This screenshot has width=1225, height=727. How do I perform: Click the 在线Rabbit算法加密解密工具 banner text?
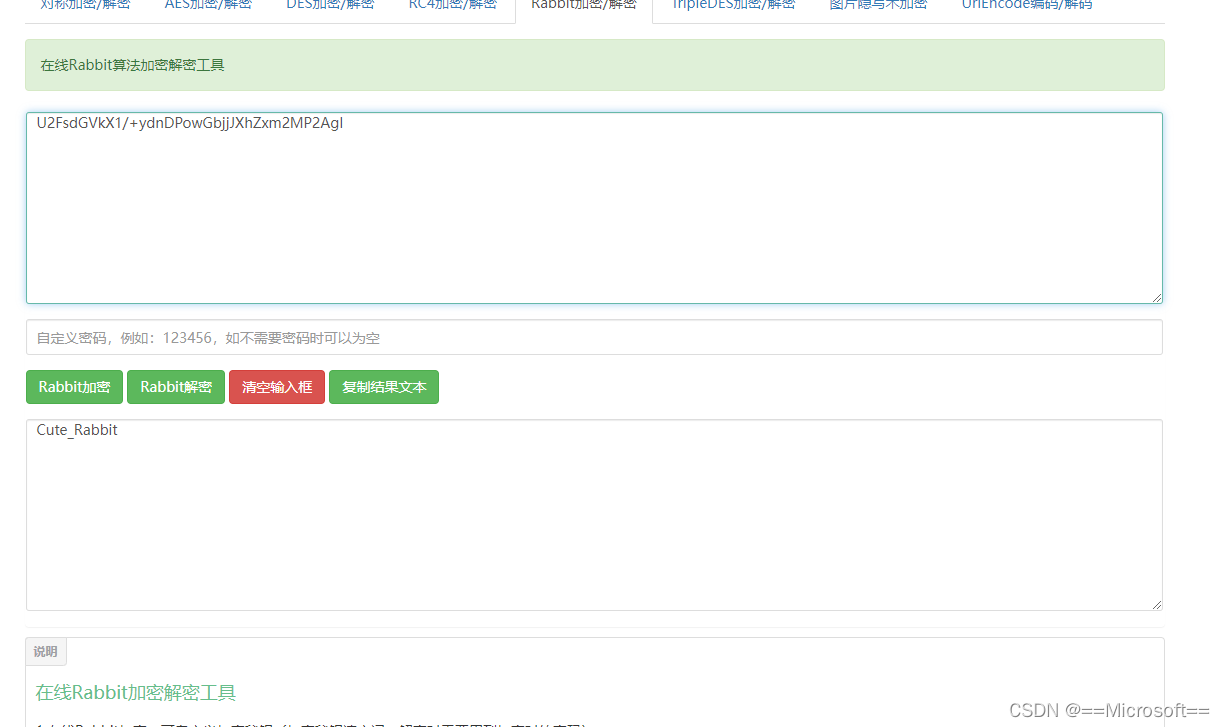[132, 65]
